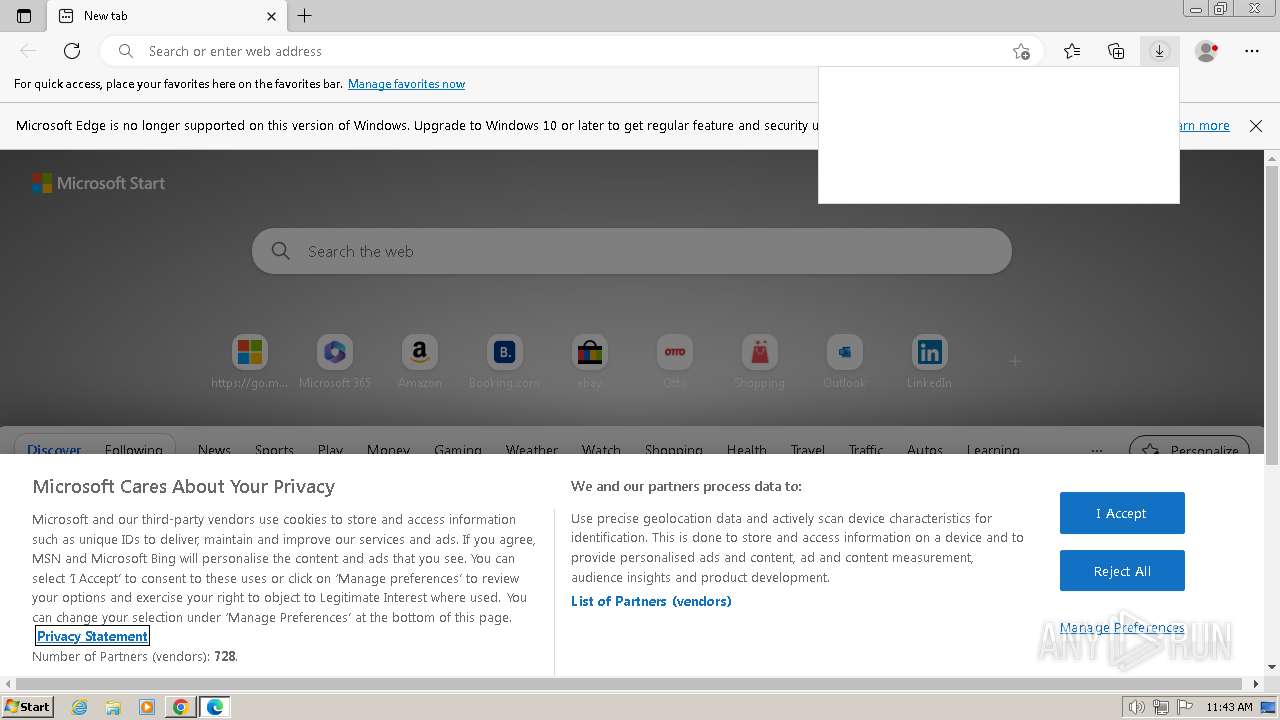
Task: Open media player taskbar icon
Action: point(147,707)
